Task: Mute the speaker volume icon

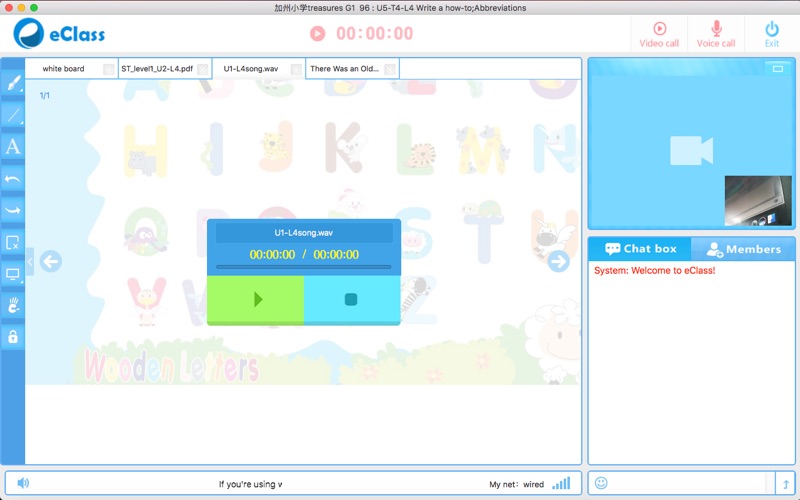Action: coord(23,483)
